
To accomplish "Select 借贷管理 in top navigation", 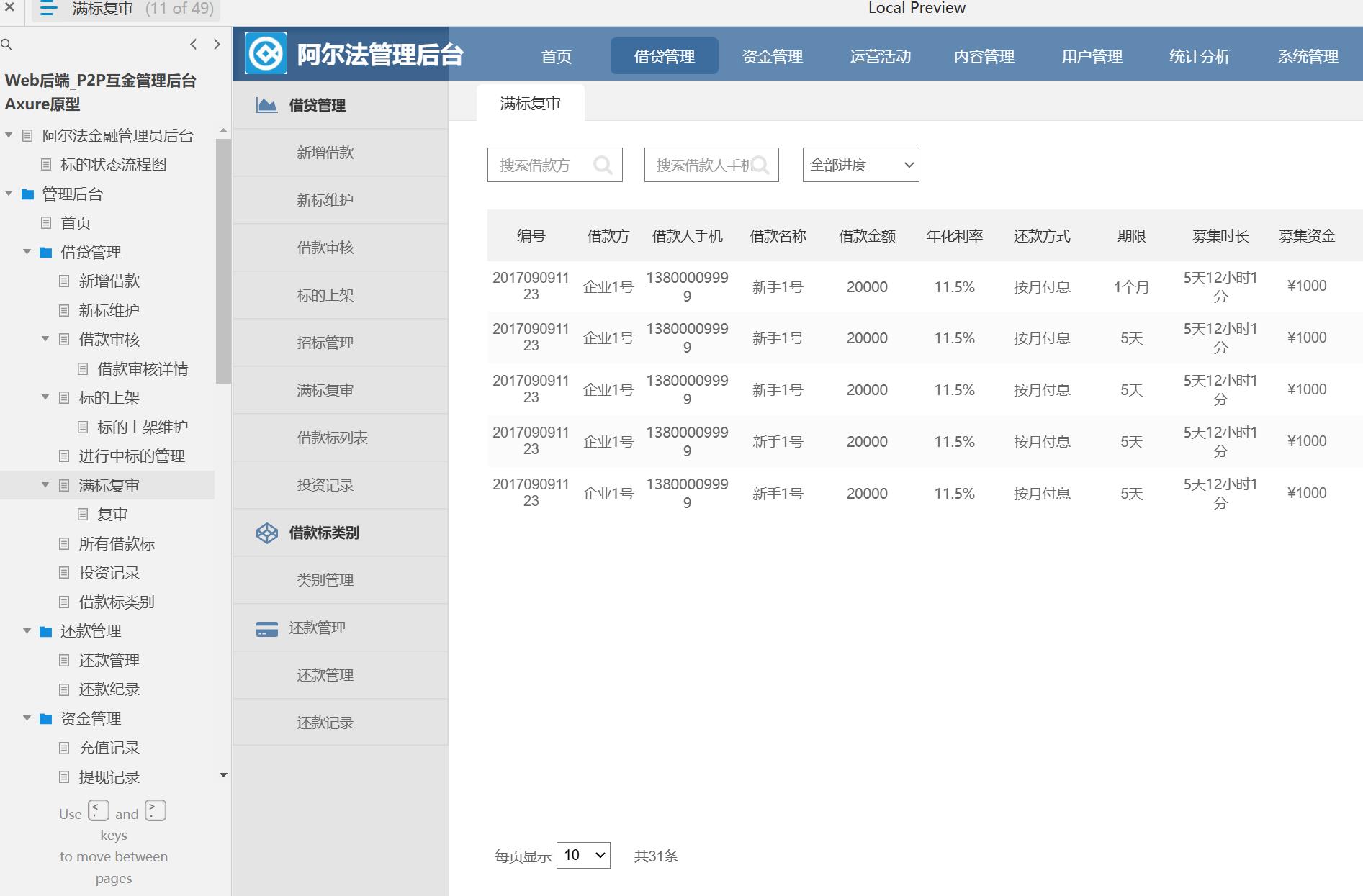I will pos(665,56).
